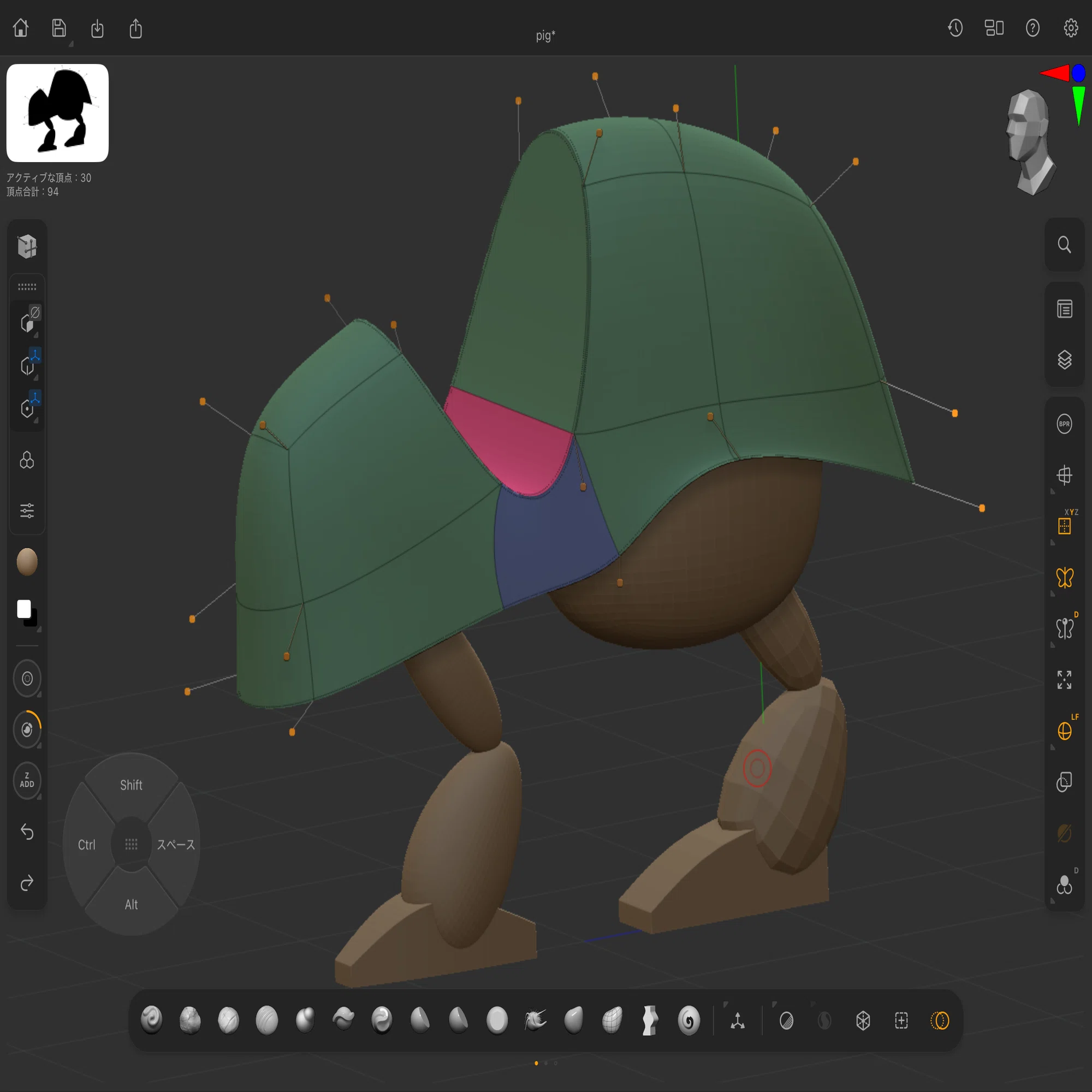Open the brown material sphere picker
Screen dimensions: 1092x1092
[x=27, y=562]
